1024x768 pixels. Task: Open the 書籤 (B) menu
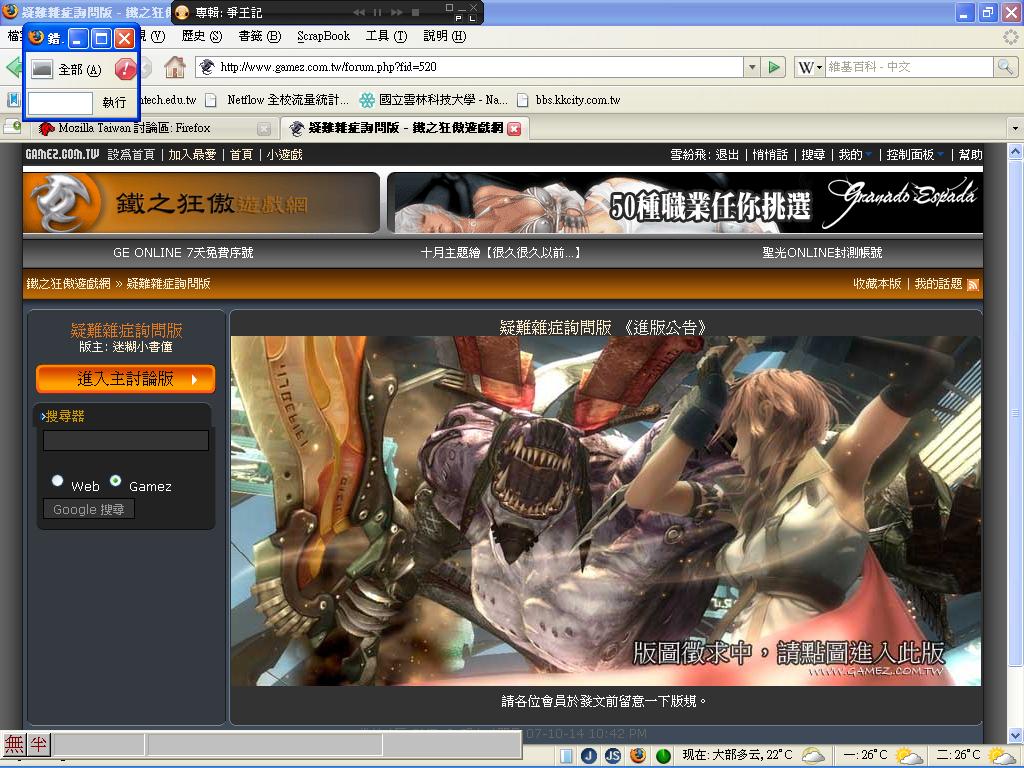pyautogui.click(x=259, y=36)
